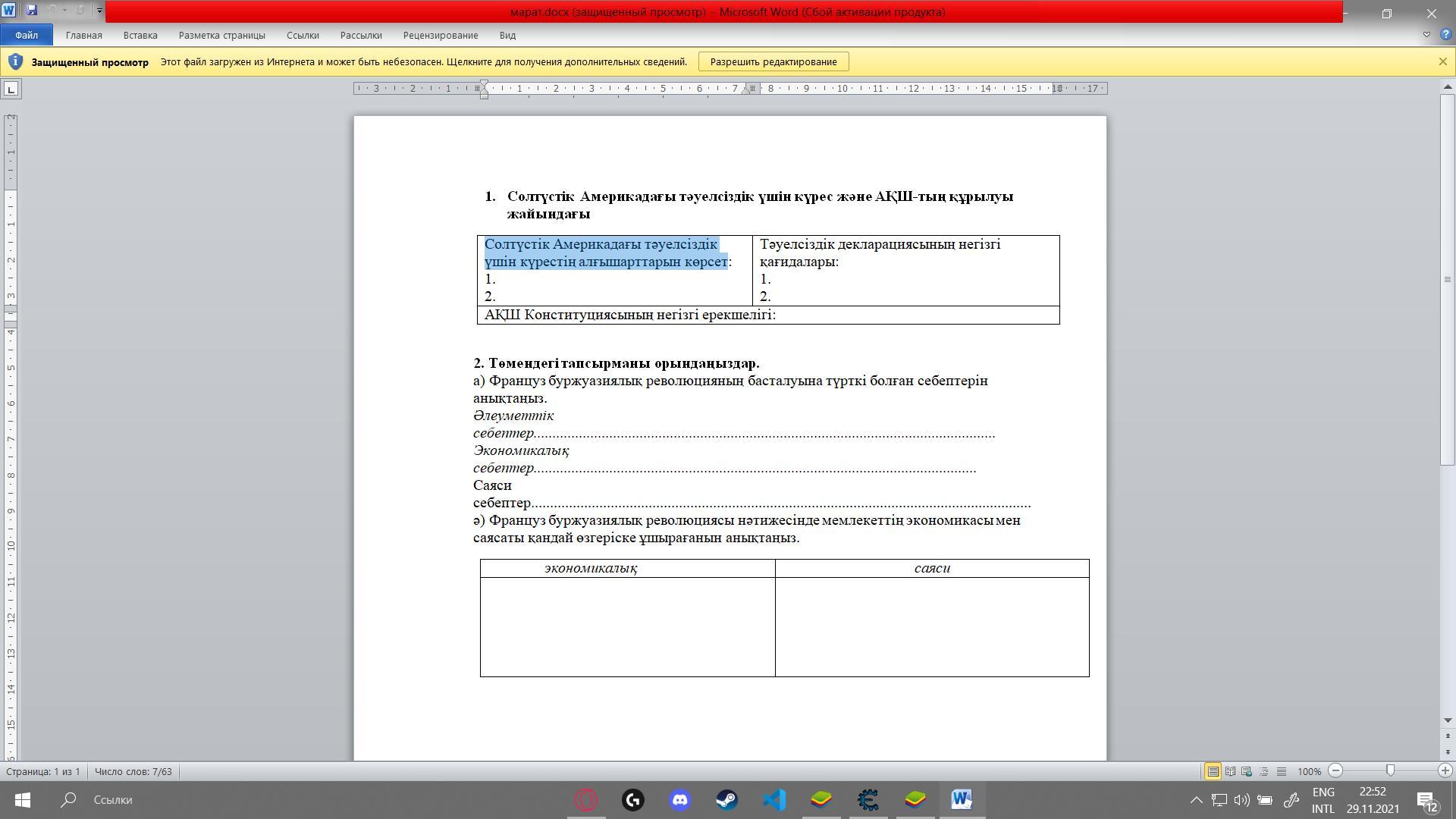This screenshot has width=1456, height=819.
Task: Toggle the ruler tab stop selector
Action: [11, 89]
